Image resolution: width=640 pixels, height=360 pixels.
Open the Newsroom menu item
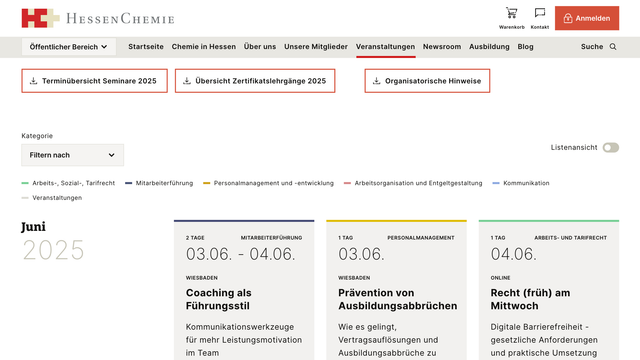pyautogui.click(x=442, y=47)
